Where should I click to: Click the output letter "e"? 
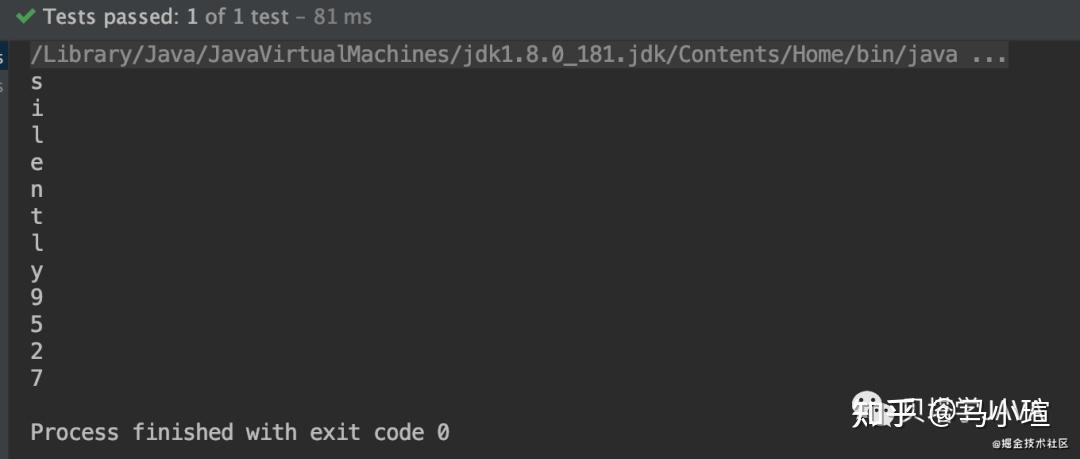click(x=37, y=163)
